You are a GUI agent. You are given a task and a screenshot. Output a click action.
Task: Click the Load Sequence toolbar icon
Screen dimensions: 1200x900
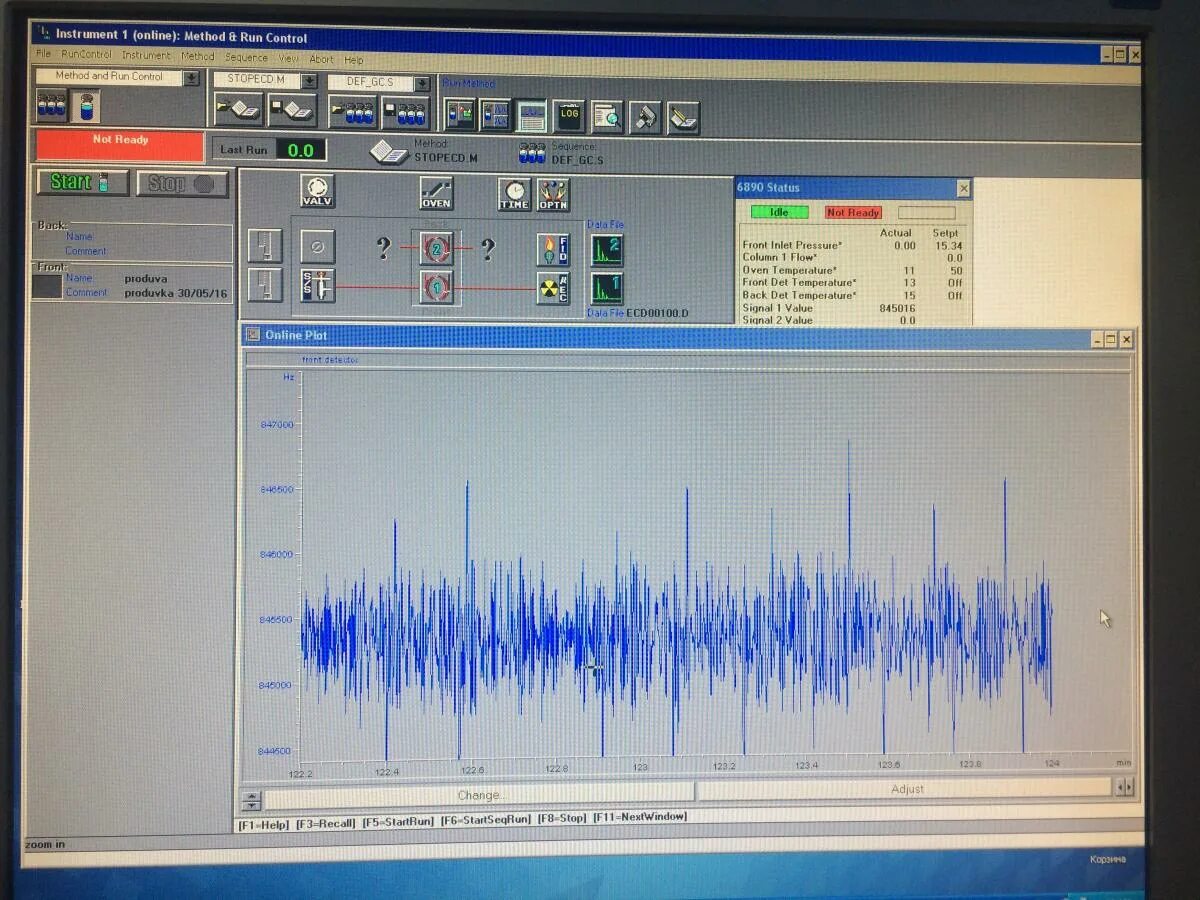click(x=353, y=112)
